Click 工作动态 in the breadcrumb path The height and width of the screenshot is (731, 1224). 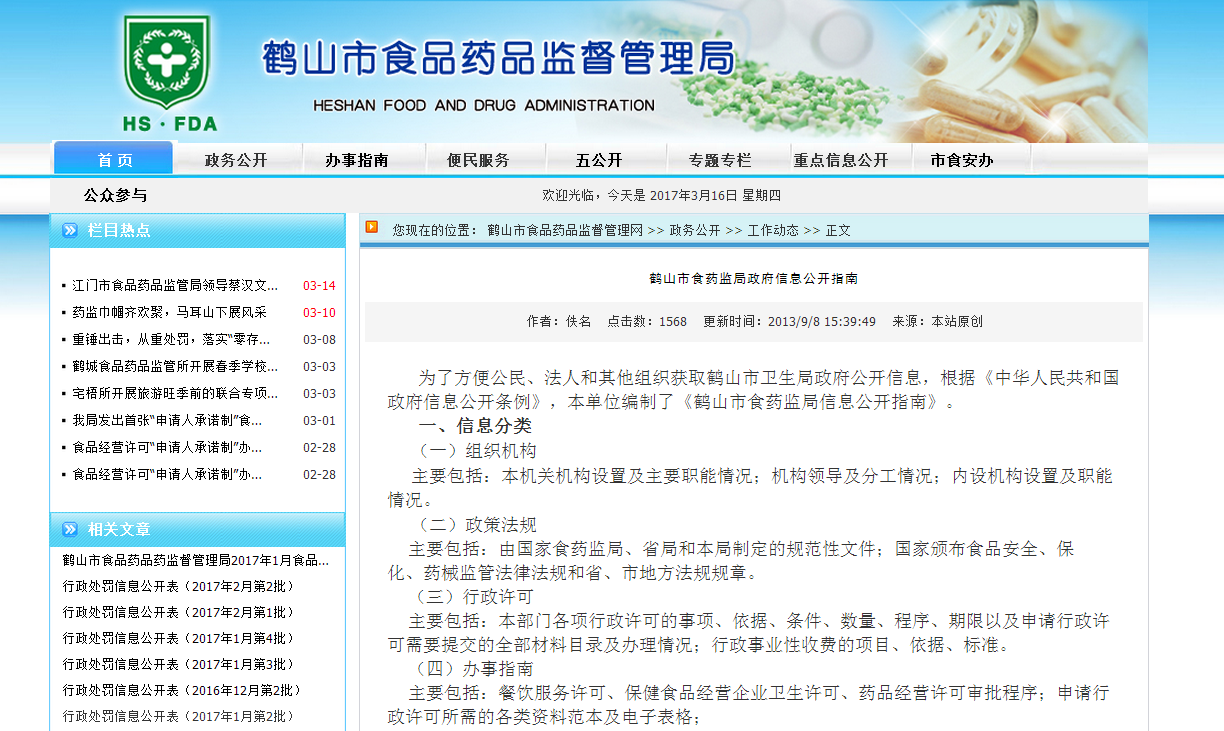tap(773, 230)
